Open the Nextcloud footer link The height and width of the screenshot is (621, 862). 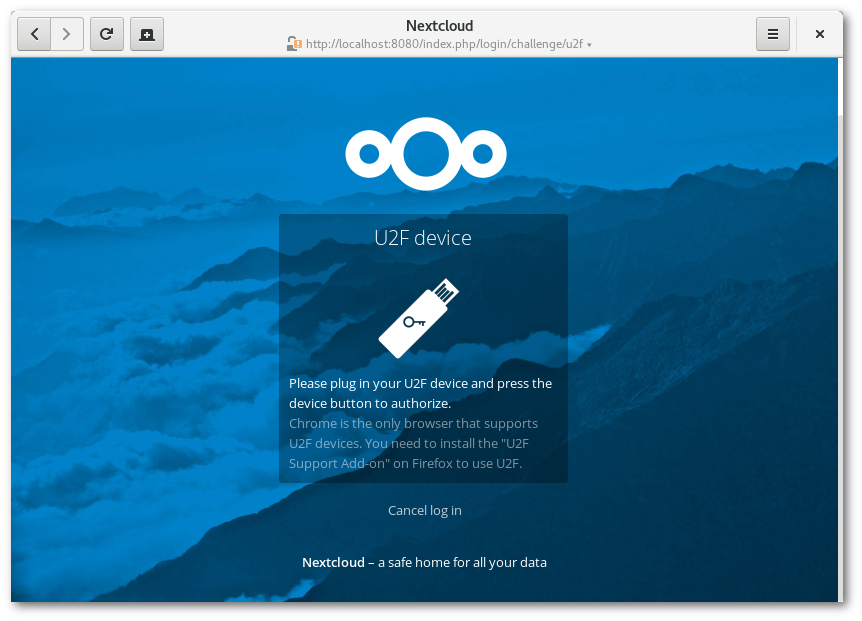(333, 562)
